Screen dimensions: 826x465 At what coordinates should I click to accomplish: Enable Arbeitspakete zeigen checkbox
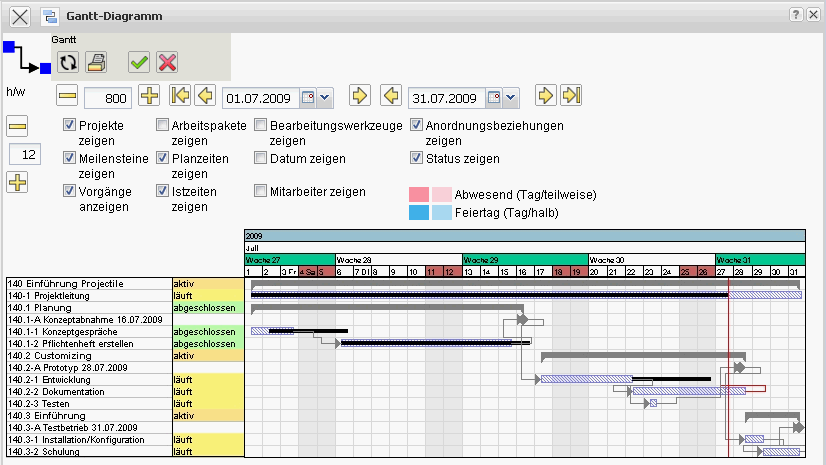(163, 126)
